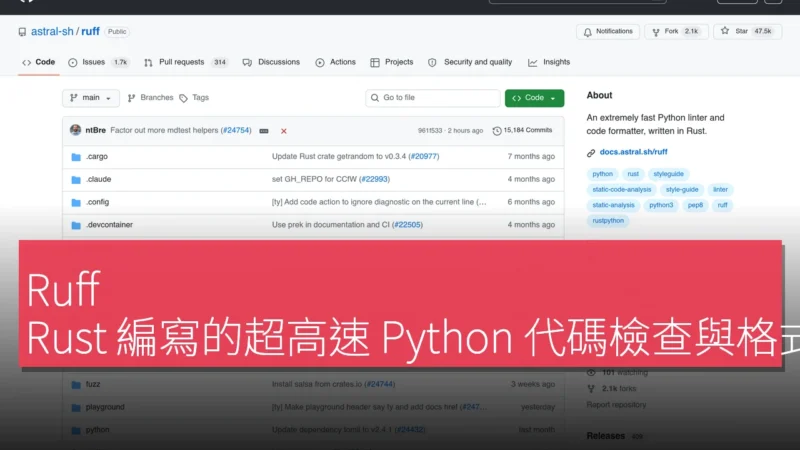Select the python topic tag
Image resolution: width=800 pixels, height=450 pixels.
[x=603, y=174]
